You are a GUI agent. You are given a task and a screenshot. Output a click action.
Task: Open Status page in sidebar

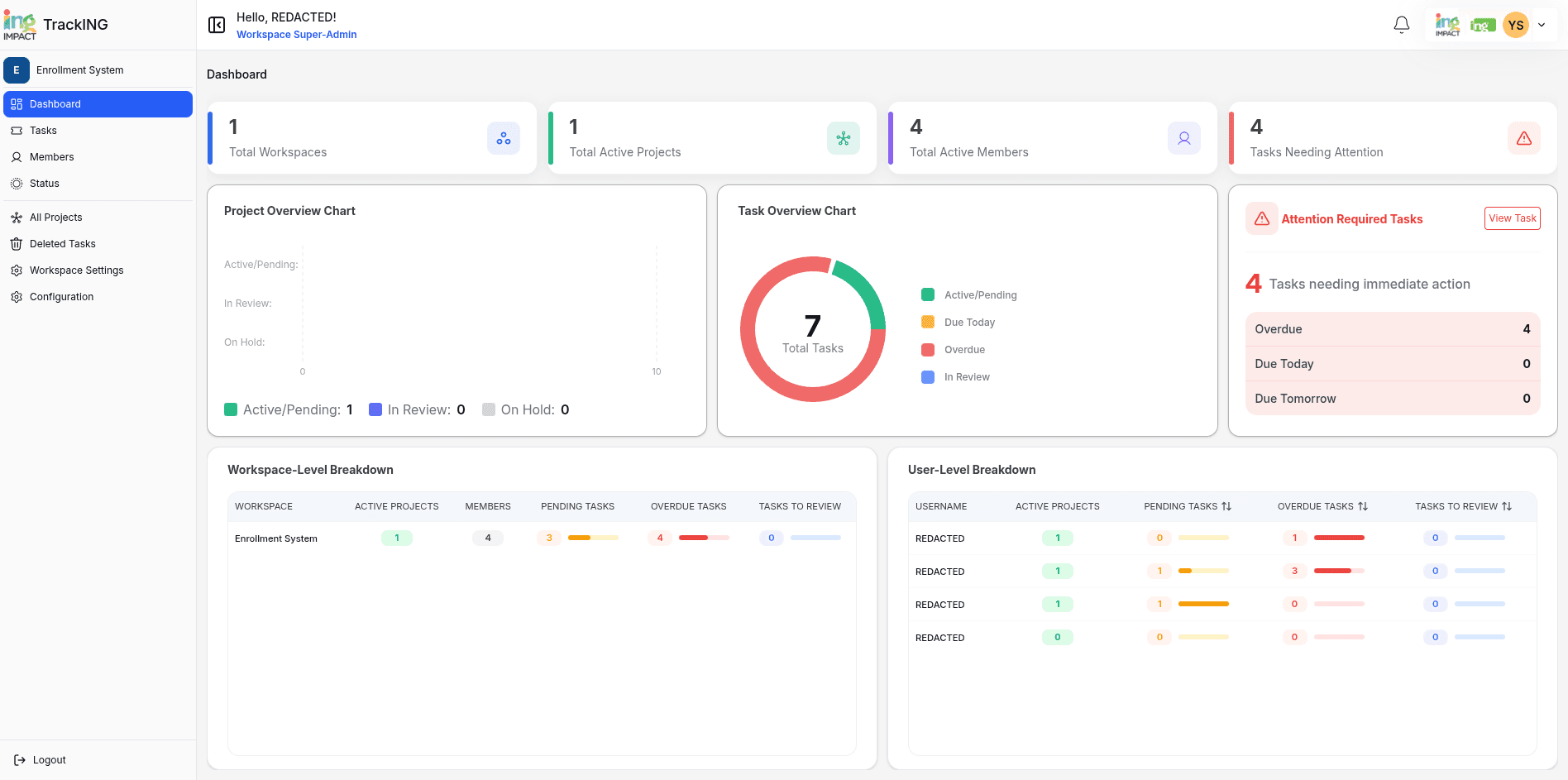tap(98, 184)
